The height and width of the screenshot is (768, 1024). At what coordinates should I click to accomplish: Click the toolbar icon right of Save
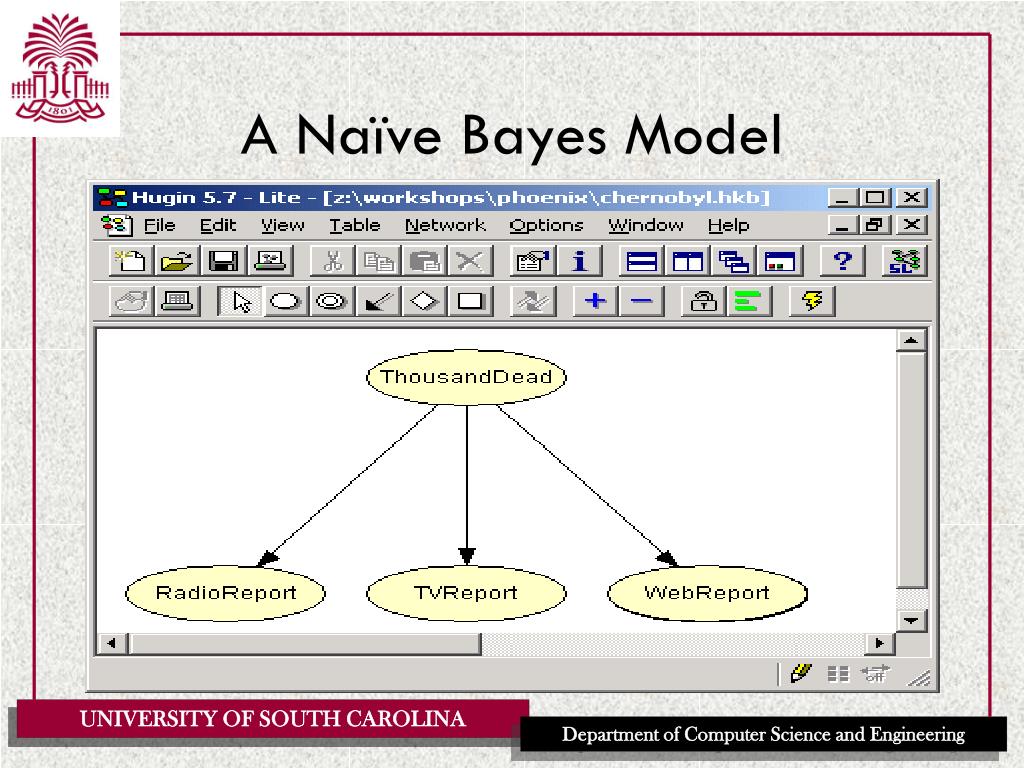[x=270, y=261]
